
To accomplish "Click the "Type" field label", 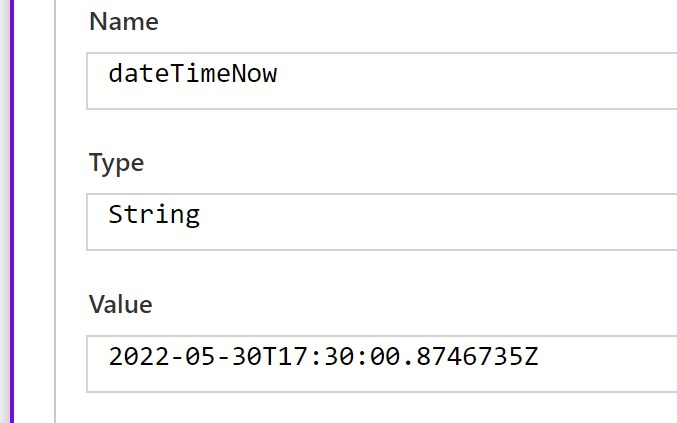I will [x=116, y=163].
